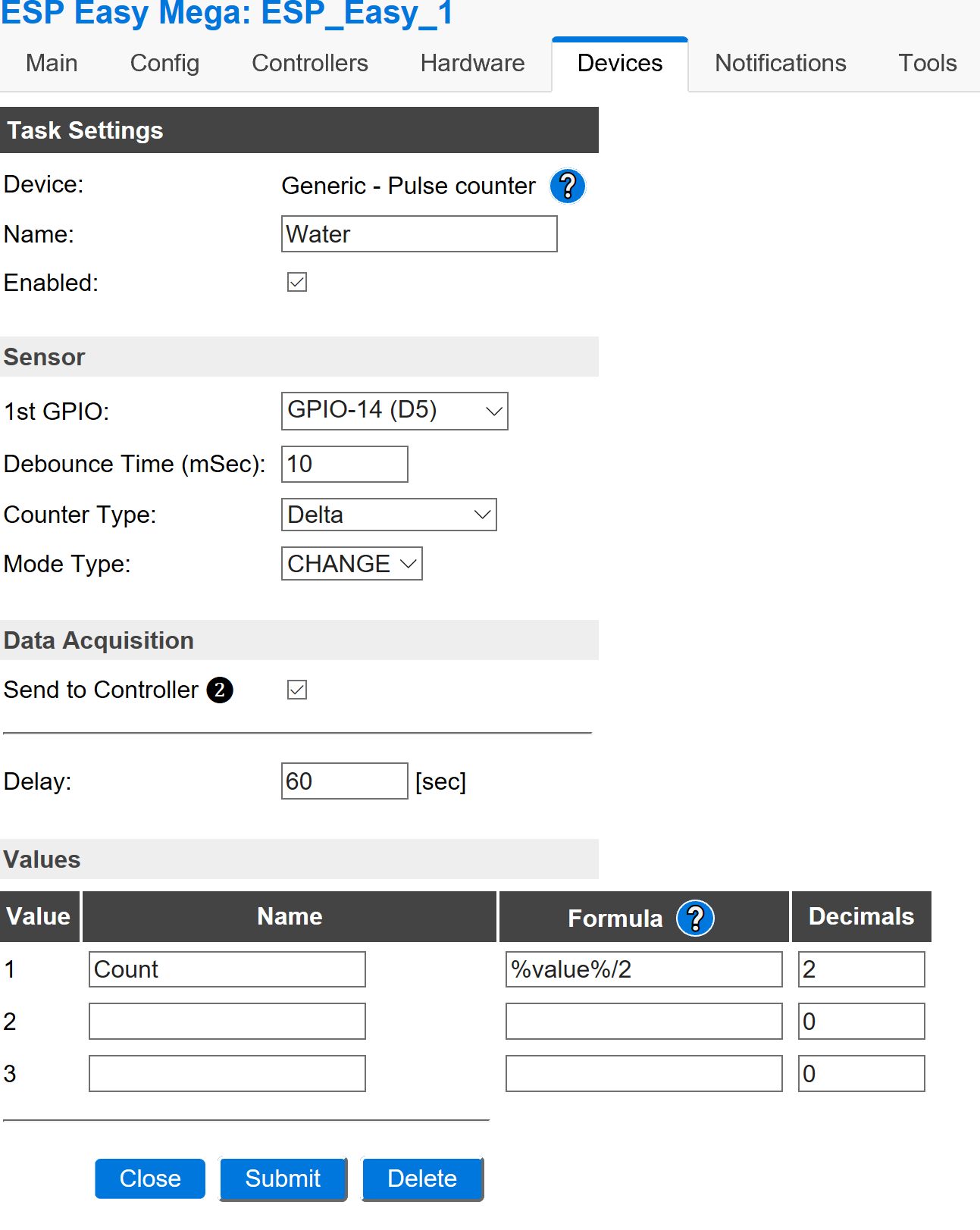The width and height of the screenshot is (980, 1230).
Task: Toggle Send to Controller checkbox
Action: [297, 690]
